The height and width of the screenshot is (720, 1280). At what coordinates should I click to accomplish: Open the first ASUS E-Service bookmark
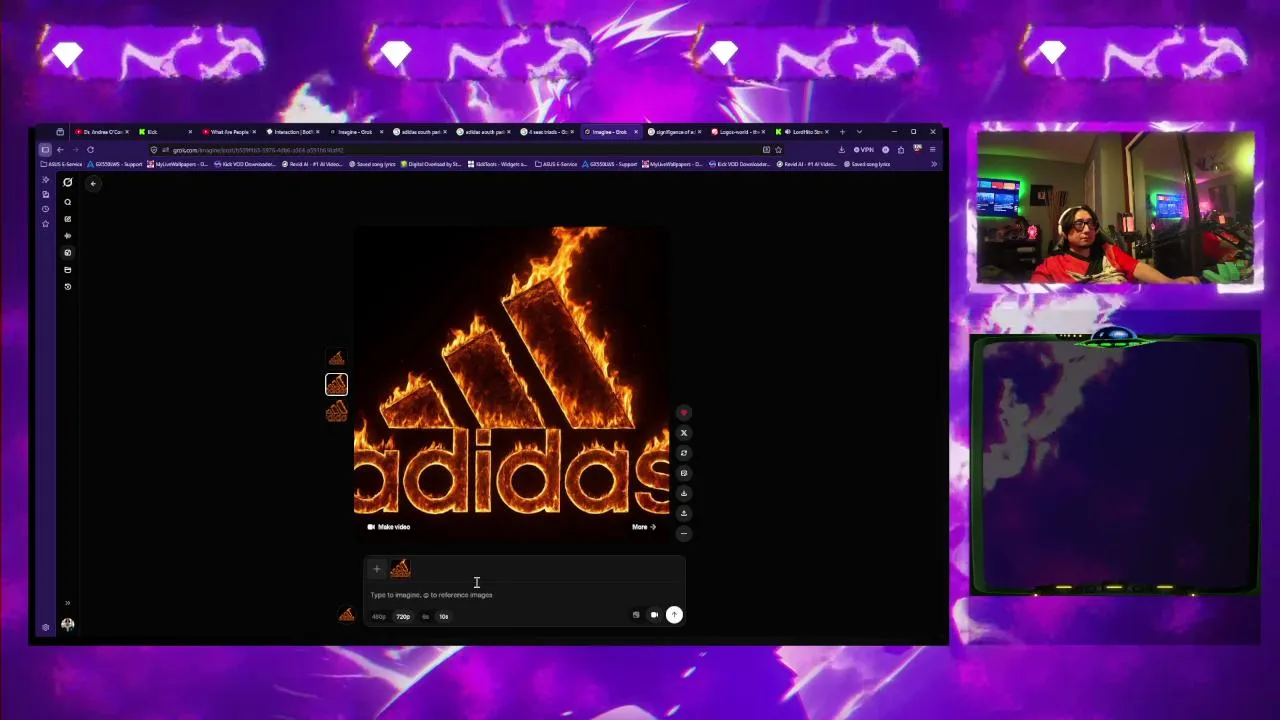[60, 164]
